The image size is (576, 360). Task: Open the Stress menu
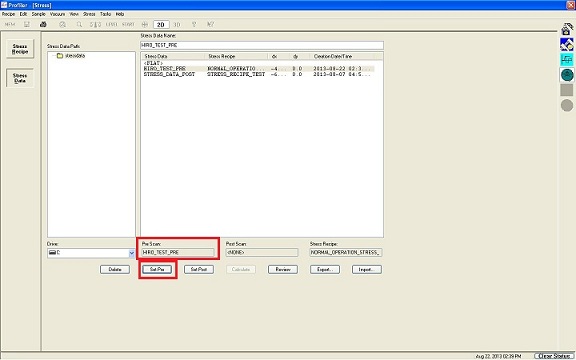[x=89, y=14]
